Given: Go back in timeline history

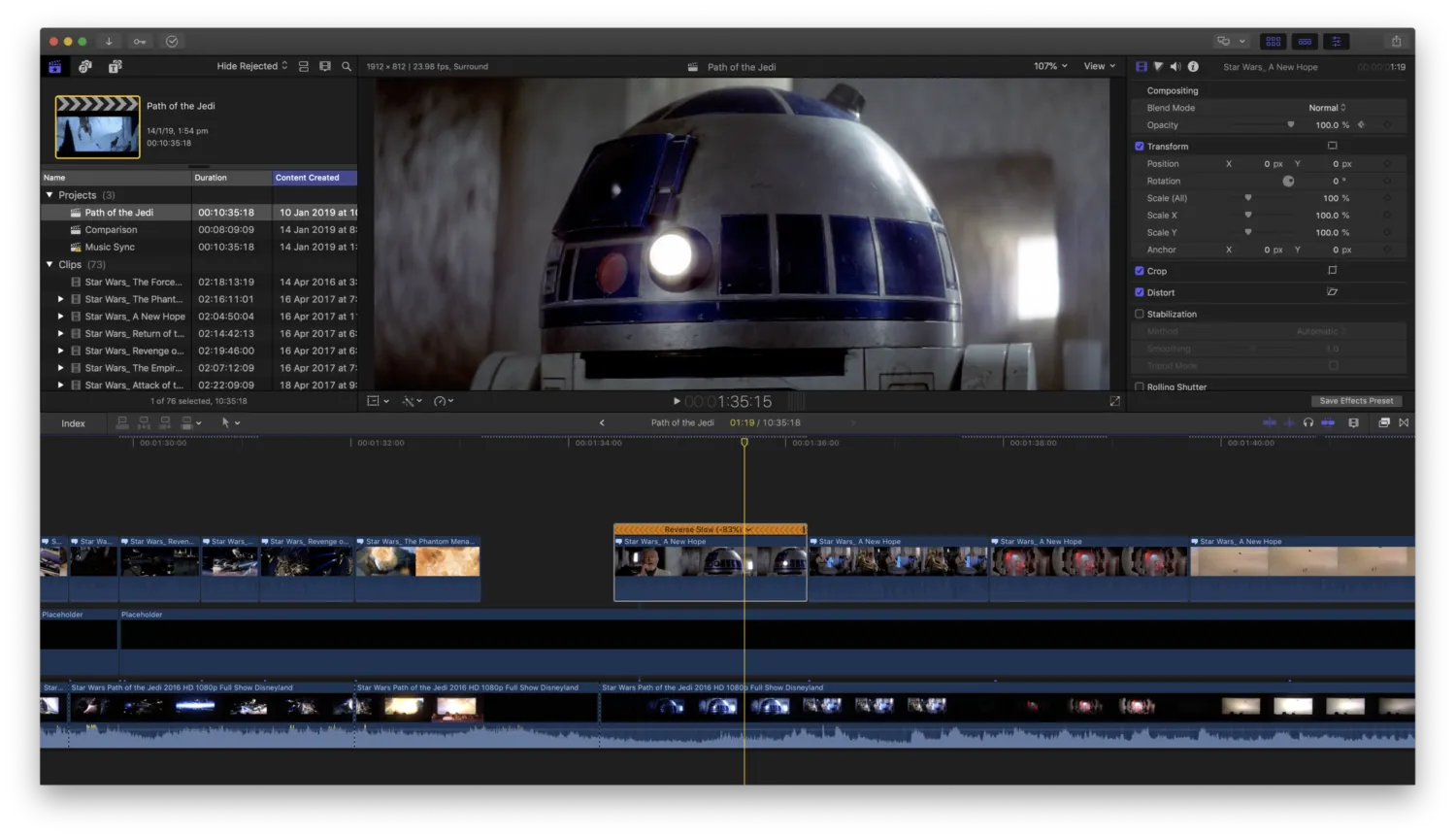Looking at the screenshot, I should [x=602, y=423].
